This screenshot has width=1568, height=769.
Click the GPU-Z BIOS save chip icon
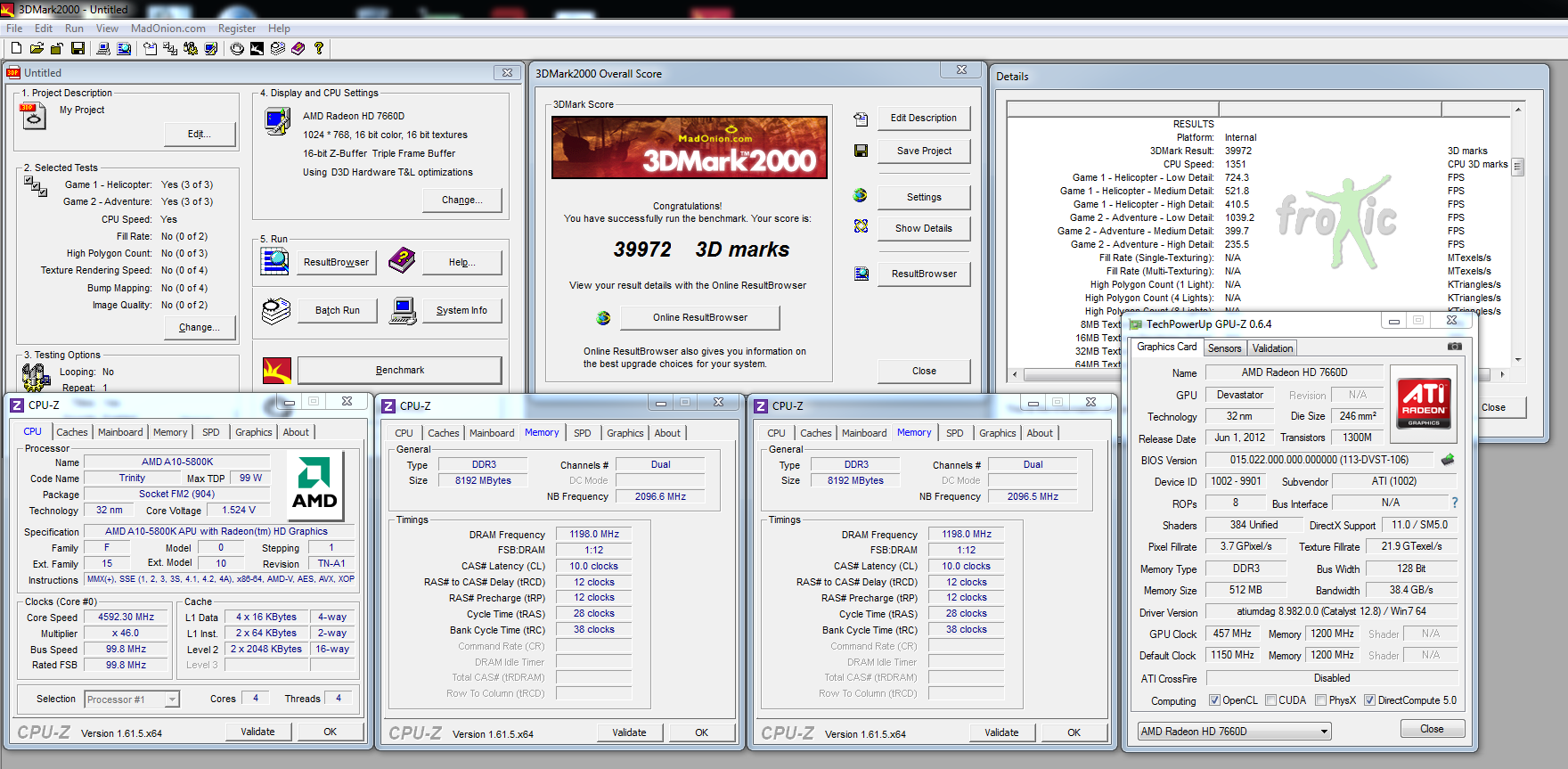[1448, 460]
